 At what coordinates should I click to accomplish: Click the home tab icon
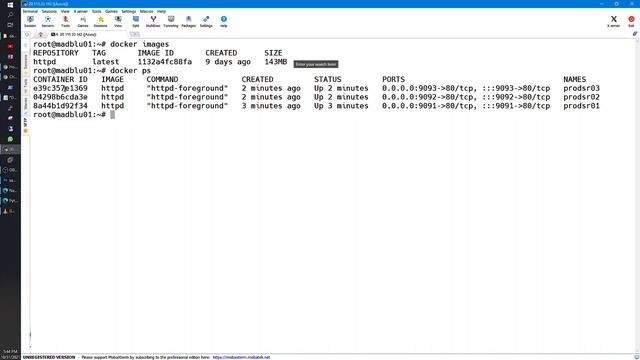point(40,35)
